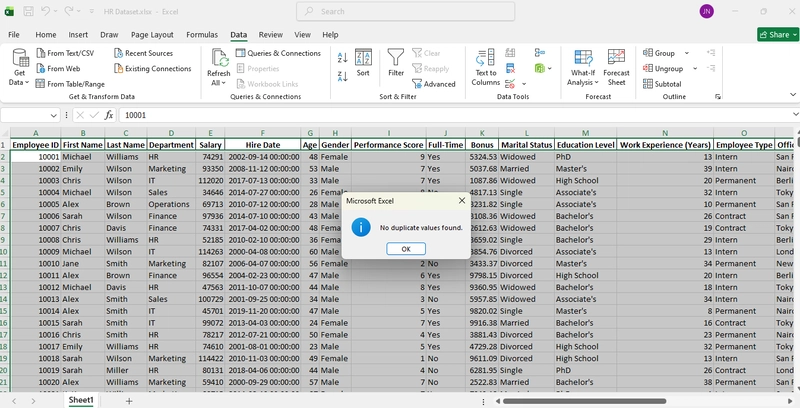Image resolution: width=800 pixels, height=408 pixels.
Task: Switch to the Formulas tab
Action: [201, 34]
